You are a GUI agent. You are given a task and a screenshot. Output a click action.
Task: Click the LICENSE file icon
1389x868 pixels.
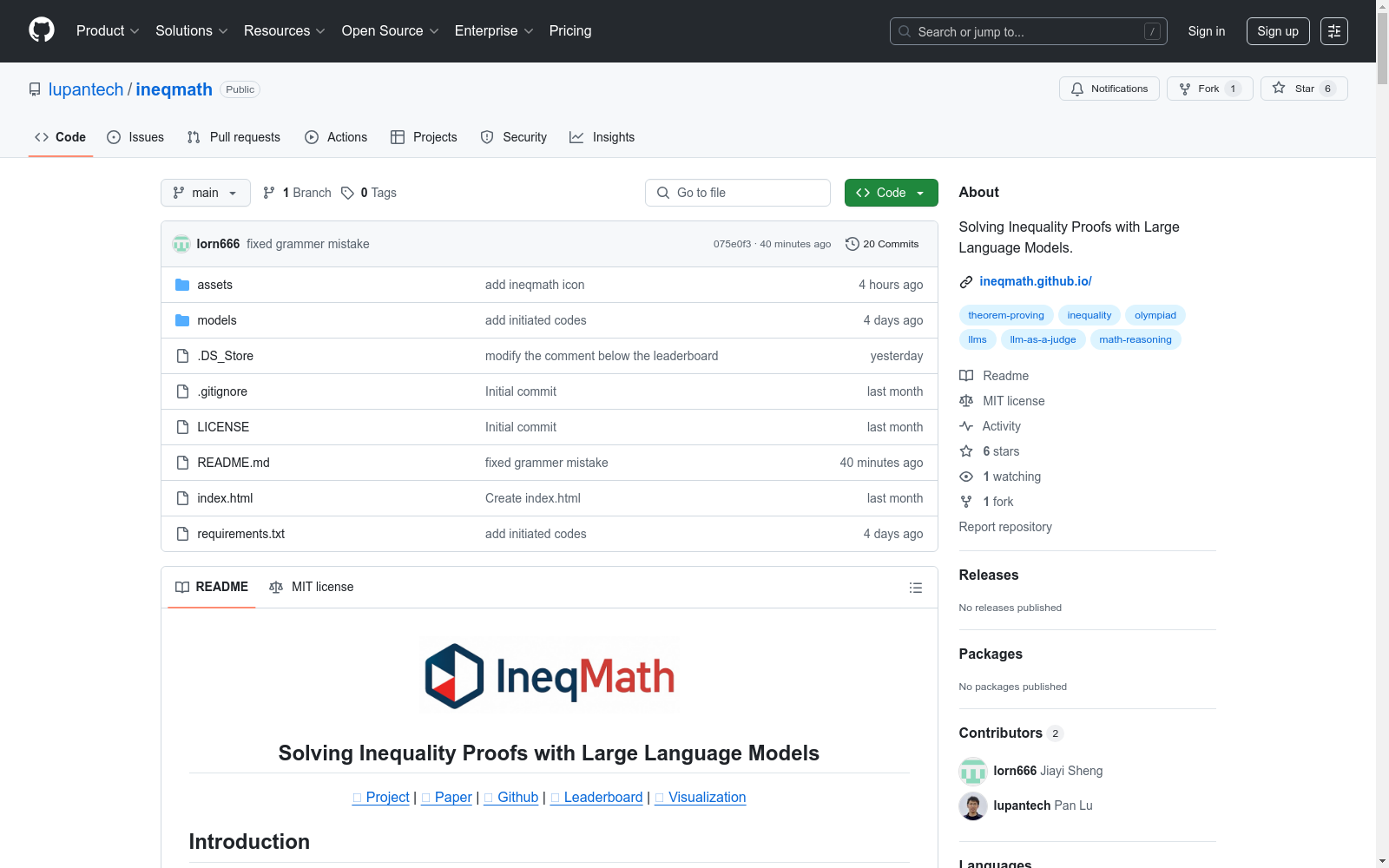tap(182, 427)
